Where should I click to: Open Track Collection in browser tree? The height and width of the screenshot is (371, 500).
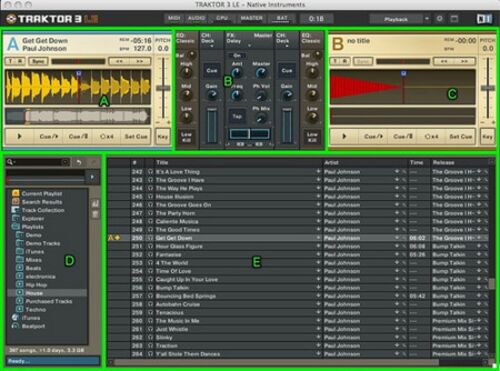(x=43, y=210)
